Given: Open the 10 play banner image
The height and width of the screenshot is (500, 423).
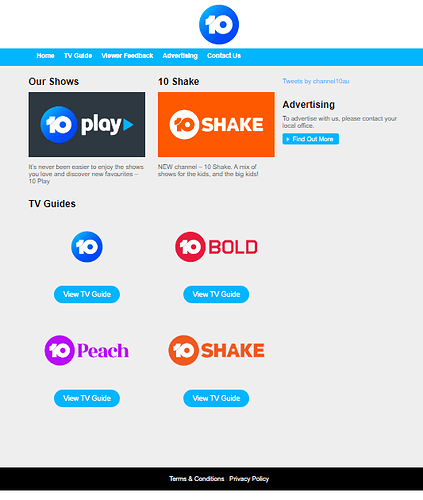Looking at the screenshot, I should (x=87, y=124).
